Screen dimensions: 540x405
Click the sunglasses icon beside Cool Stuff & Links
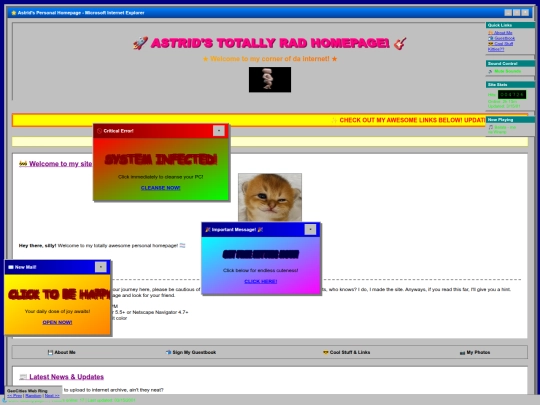point(325,352)
